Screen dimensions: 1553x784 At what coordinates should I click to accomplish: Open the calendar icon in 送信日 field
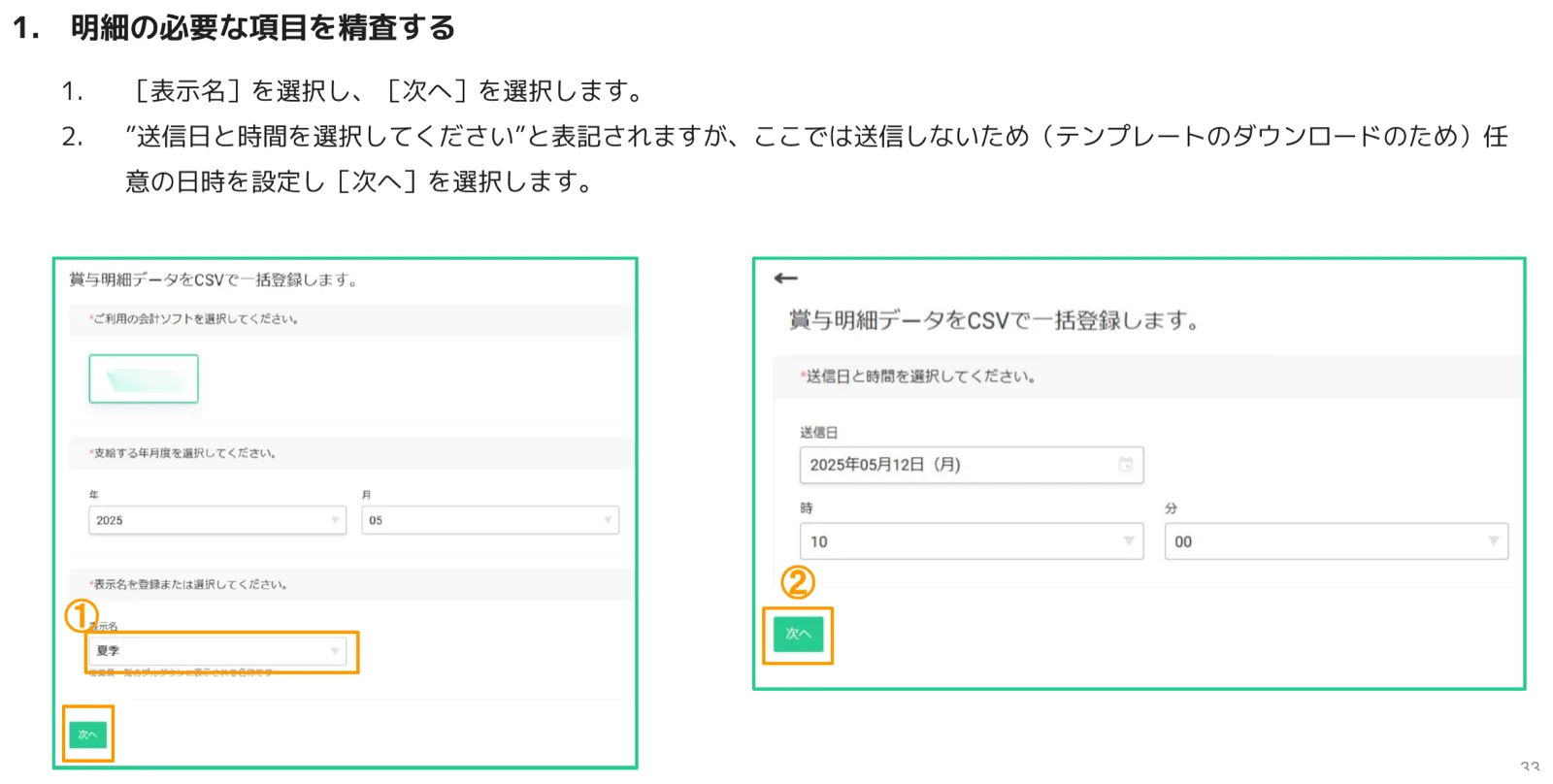tap(1125, 465)
